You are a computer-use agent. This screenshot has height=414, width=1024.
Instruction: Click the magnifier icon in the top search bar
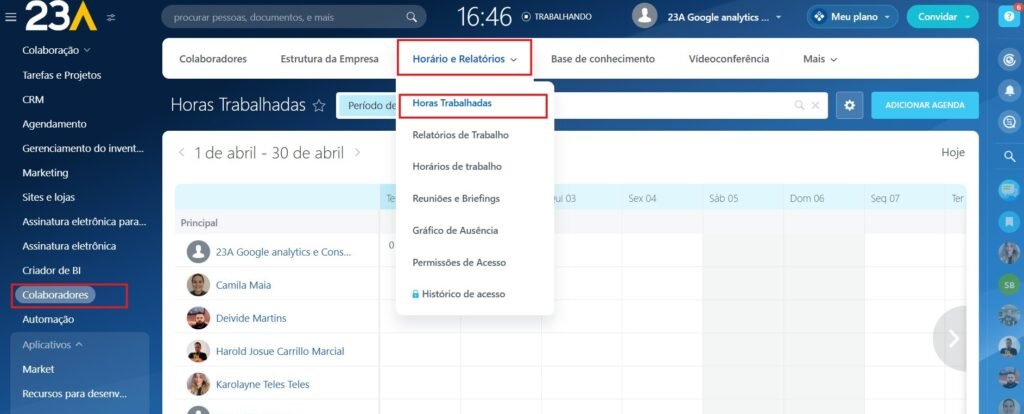[411, 17]
